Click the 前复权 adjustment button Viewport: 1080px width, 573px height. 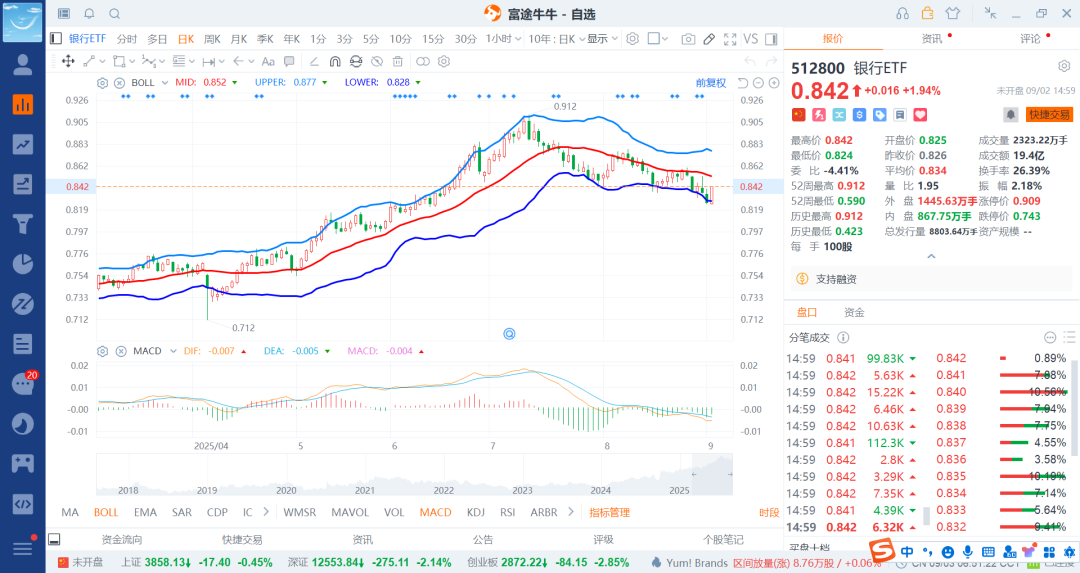[x=711, y=83]
